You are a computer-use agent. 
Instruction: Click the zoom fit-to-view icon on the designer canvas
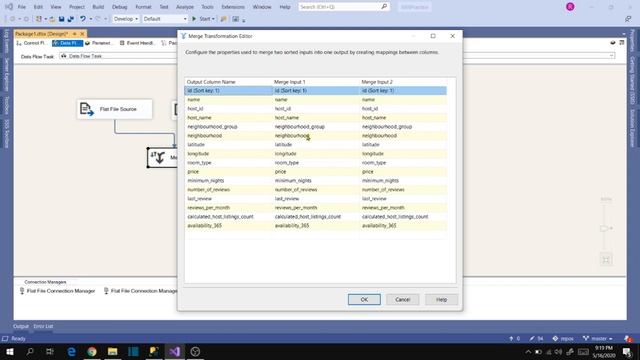606,260
